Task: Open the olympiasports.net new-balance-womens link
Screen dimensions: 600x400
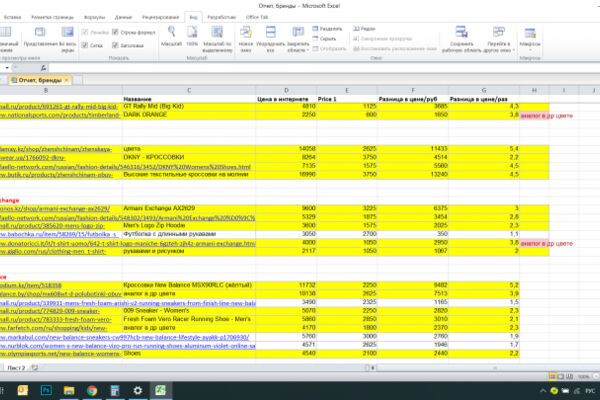Action: coord(60,354)
